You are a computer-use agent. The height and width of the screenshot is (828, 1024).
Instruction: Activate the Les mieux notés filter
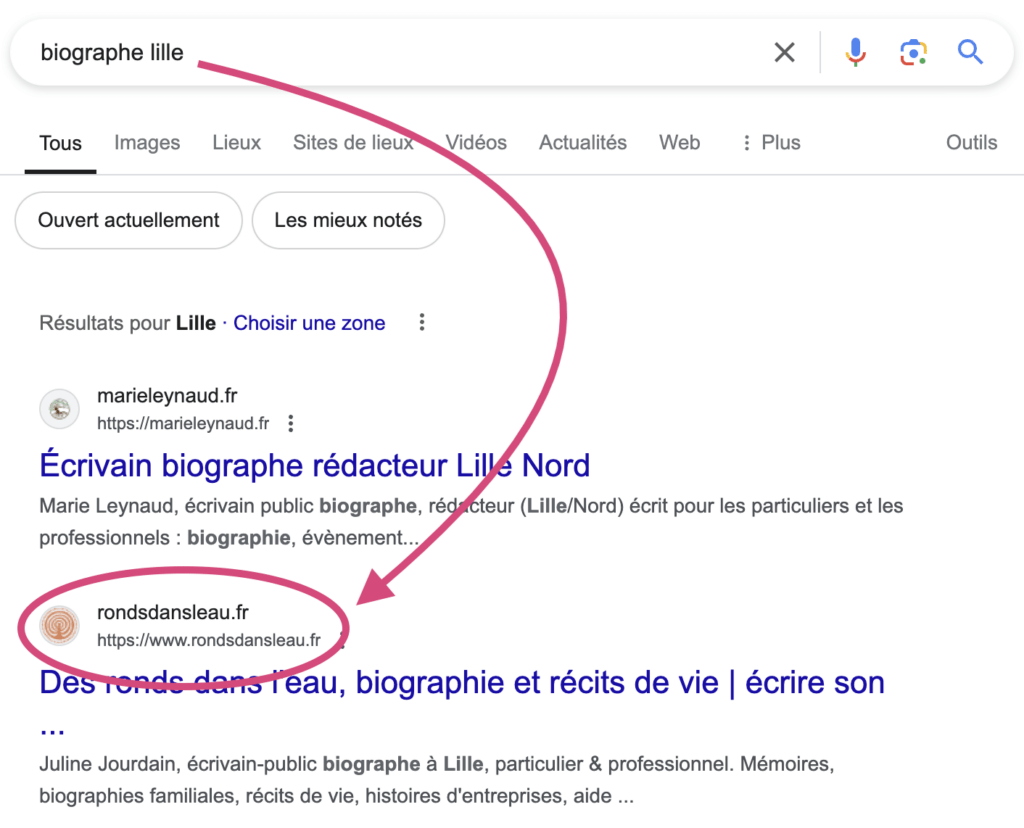pos(348,220)
